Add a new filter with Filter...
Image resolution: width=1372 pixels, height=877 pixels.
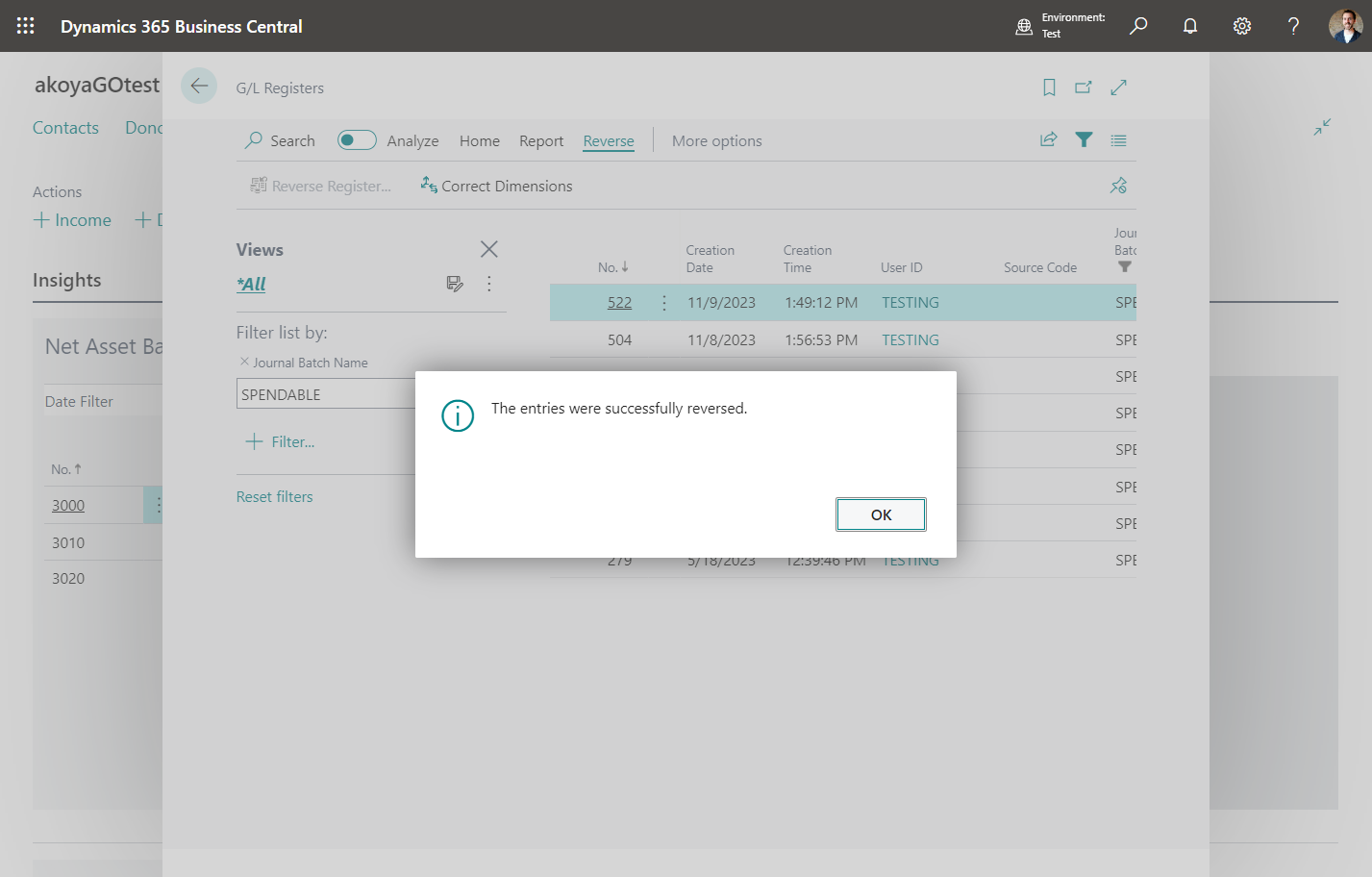(280, 441)
